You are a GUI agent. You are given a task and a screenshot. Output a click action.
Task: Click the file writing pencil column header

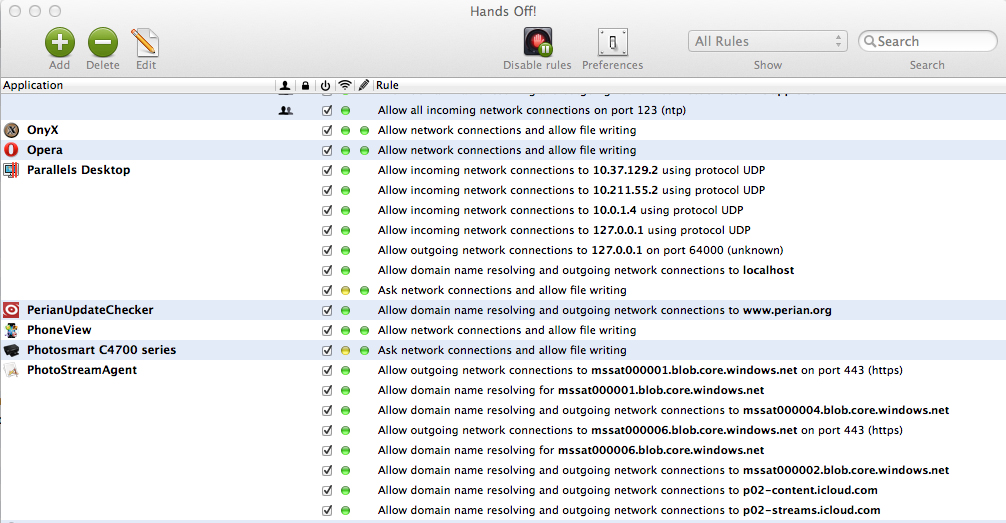click(x=364, y=85)
